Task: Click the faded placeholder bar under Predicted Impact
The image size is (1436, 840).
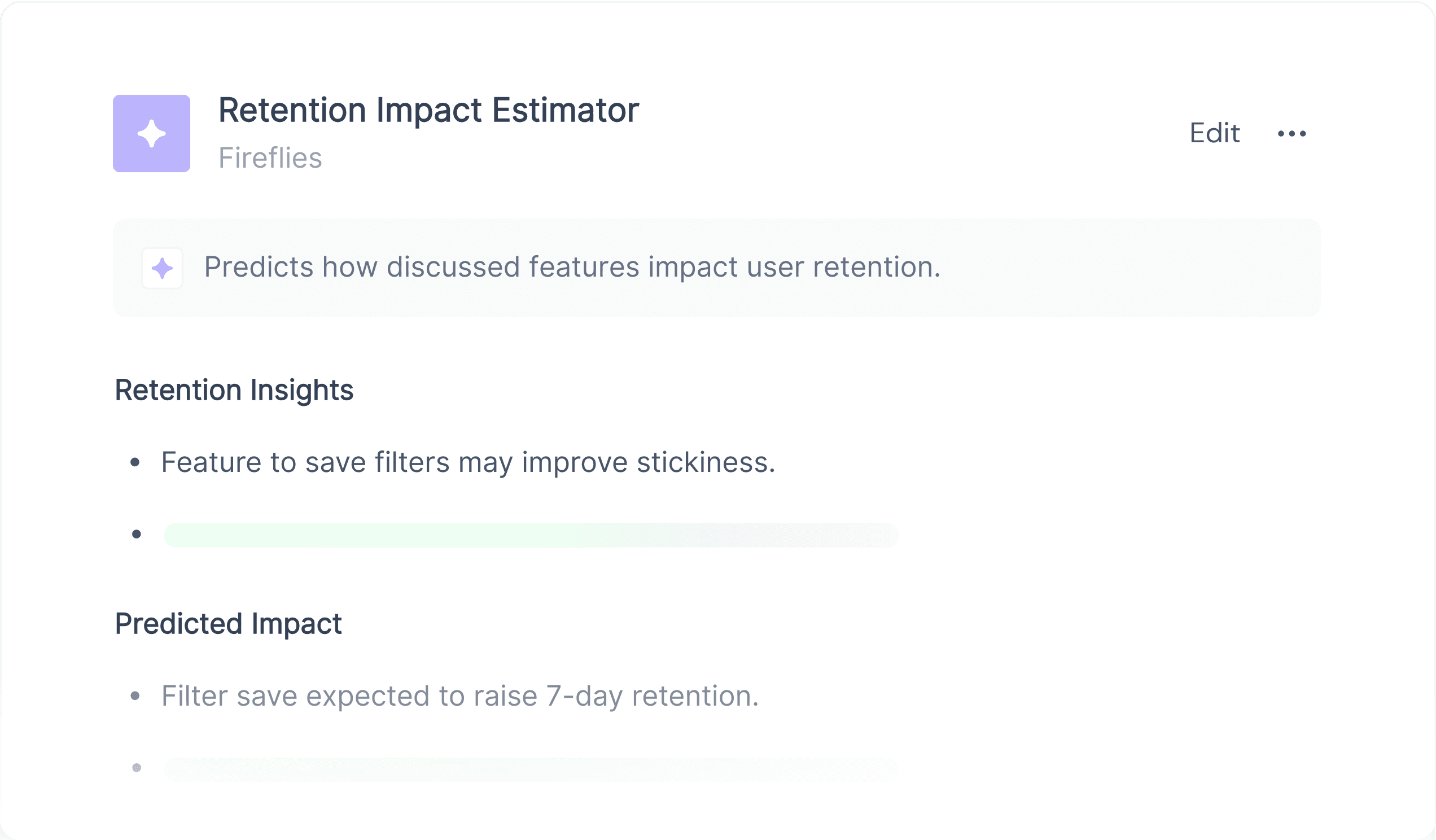Action: point(531,769)
